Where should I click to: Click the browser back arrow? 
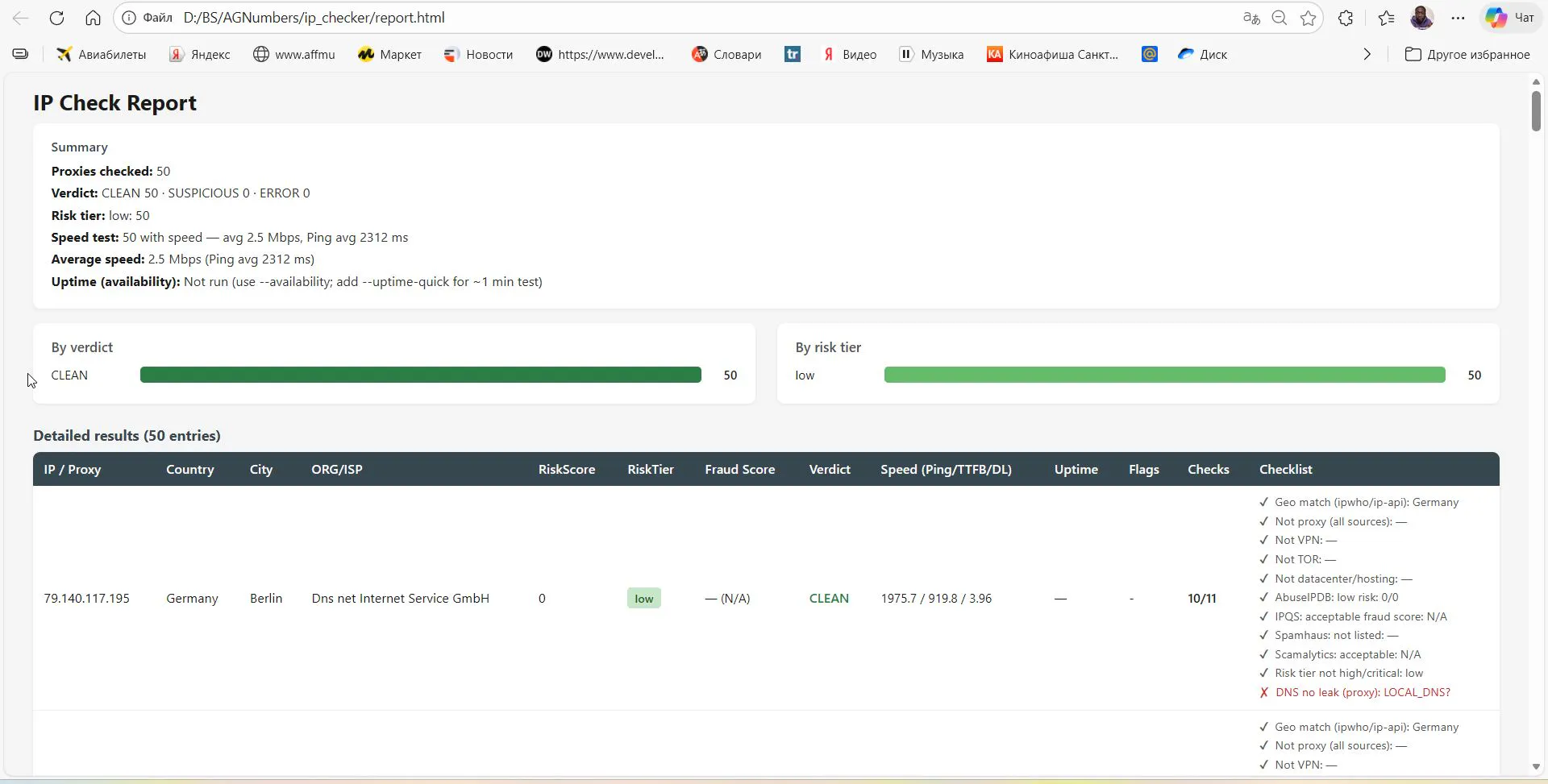pos(21,18)
